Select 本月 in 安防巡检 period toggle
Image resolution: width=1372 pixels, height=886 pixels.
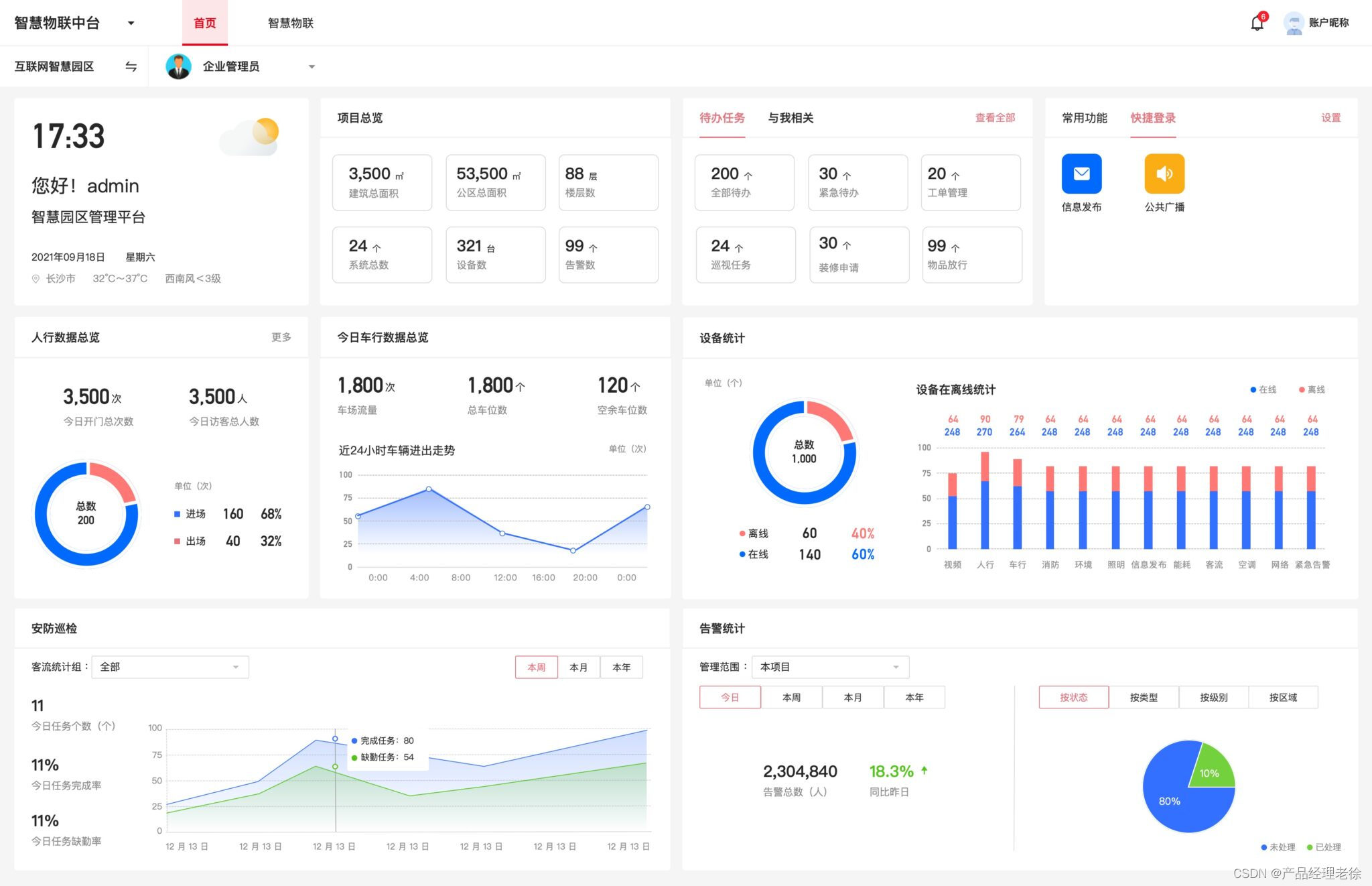578,668
